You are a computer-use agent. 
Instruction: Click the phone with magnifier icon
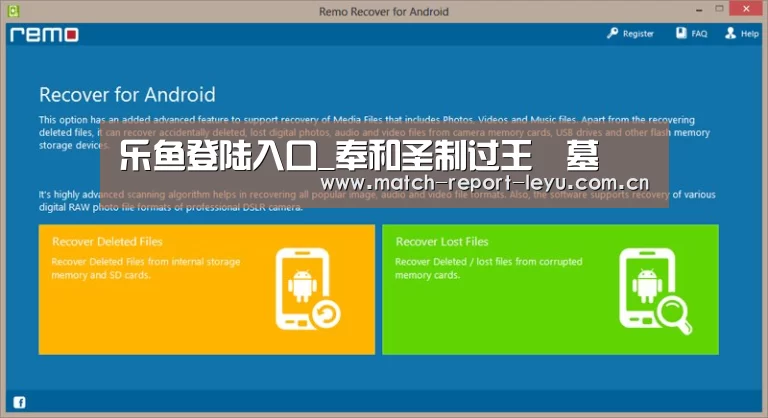coord(655,291)
